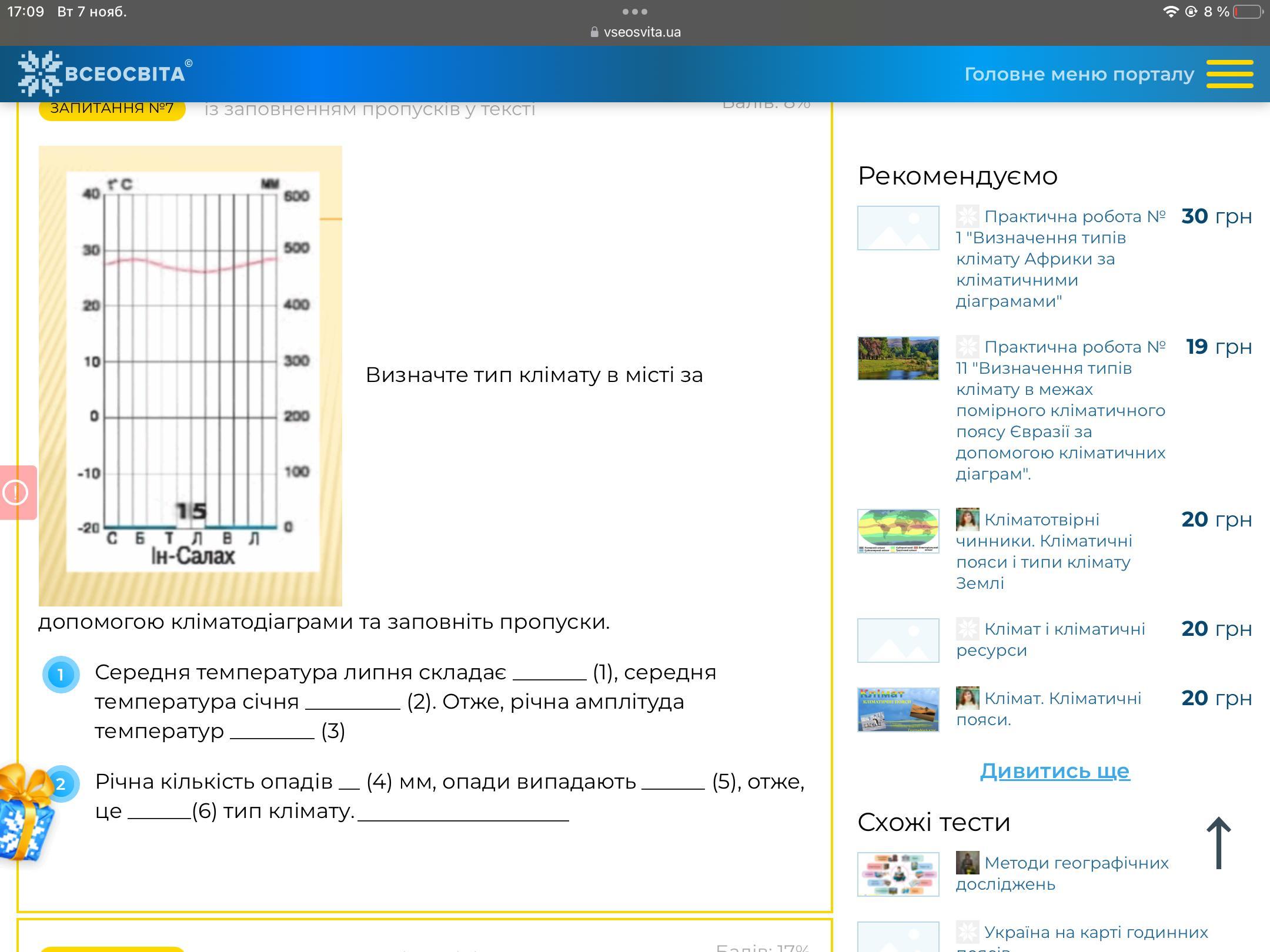The height and width of the screenshot is (952, 1270).
Task: Click the Дивитись ще link
Action: 1055,770
